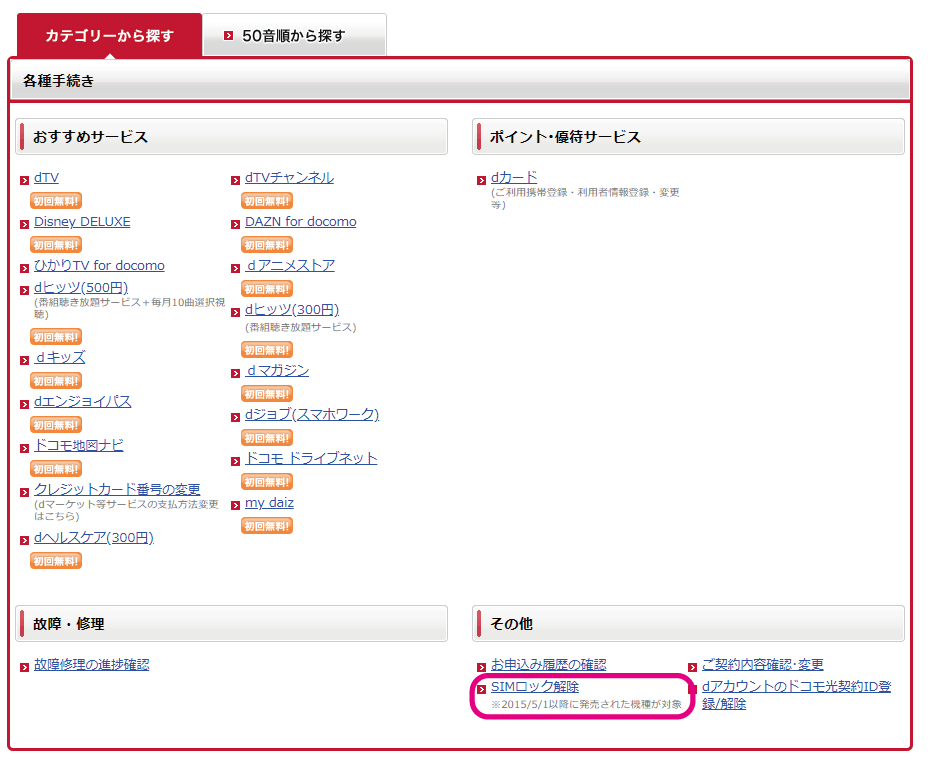Image resolution: width=930 pixels, height=762 pixels.
Task: Click red arrow icon beside dアニメストア
Action: 235,268
